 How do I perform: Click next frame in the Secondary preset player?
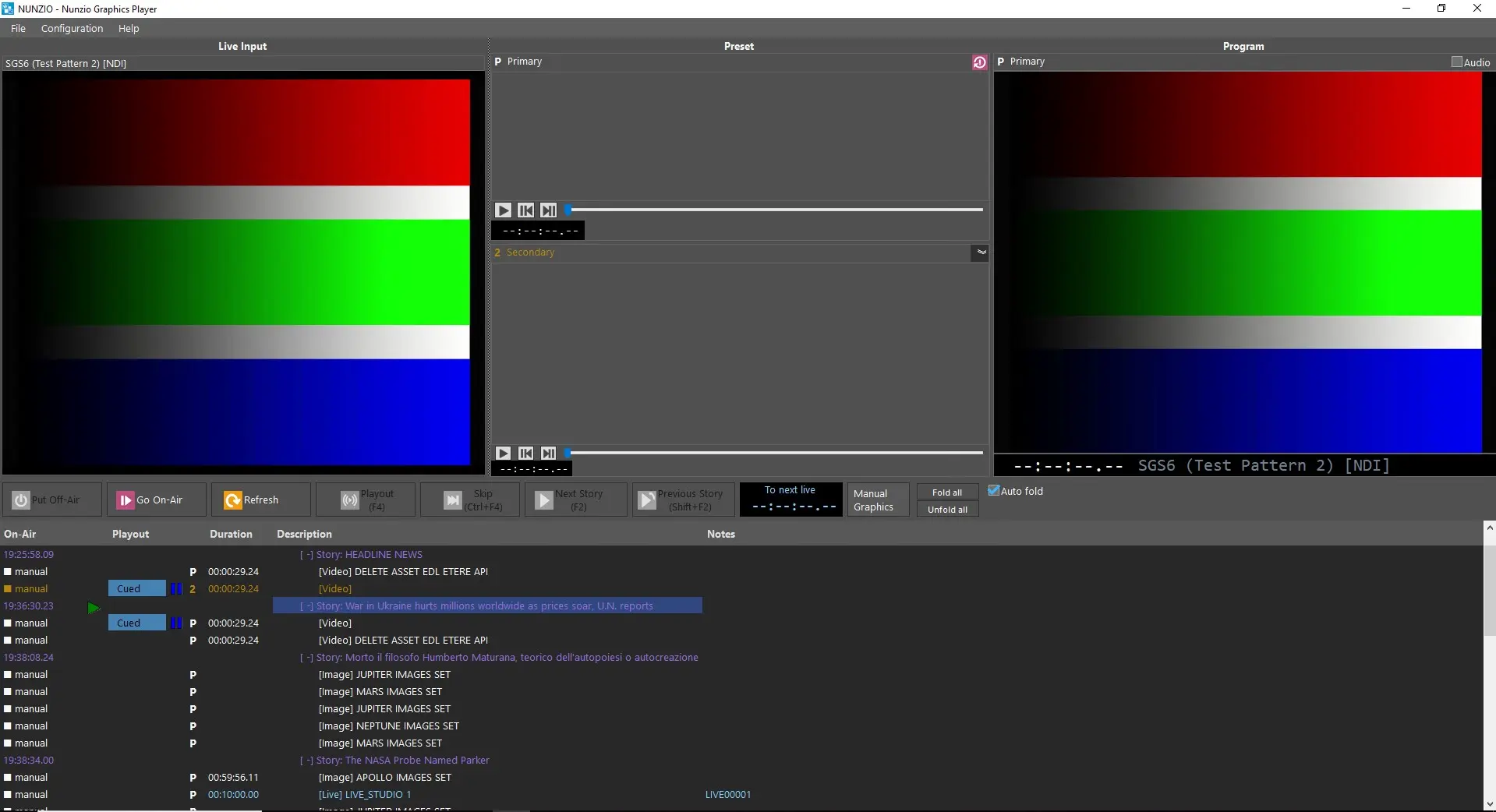pos(549,454)
